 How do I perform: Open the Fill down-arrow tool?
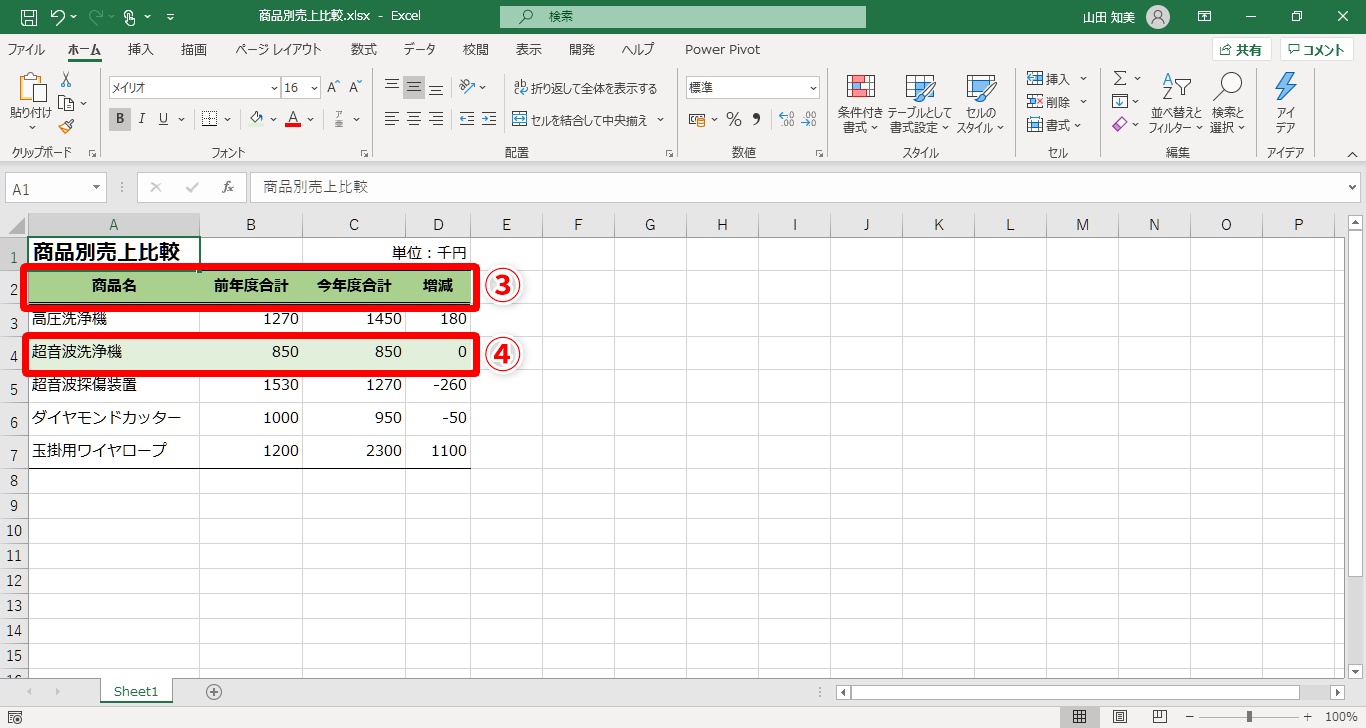coord(1120,101)
